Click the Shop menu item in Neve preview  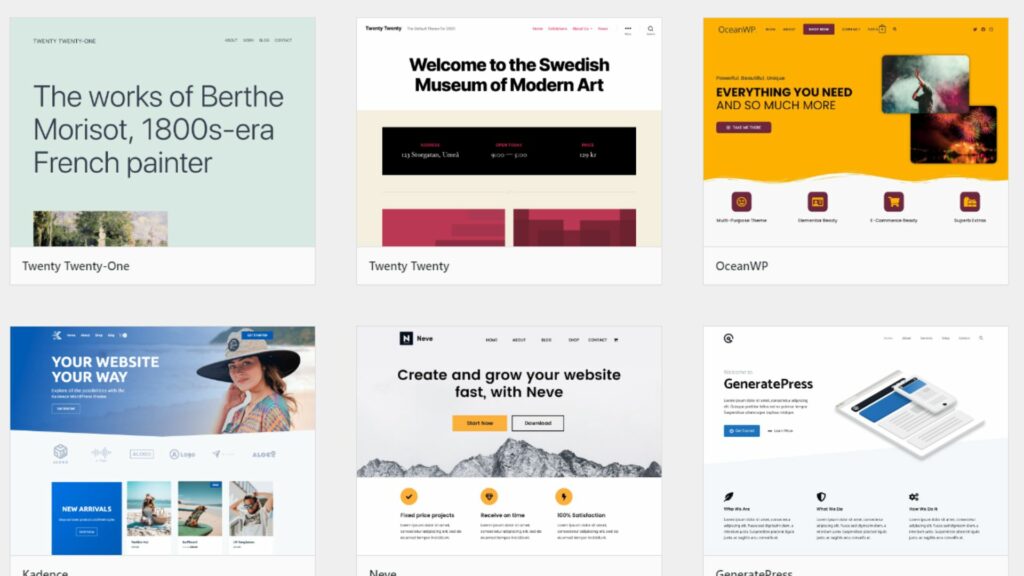click(573, 340)
